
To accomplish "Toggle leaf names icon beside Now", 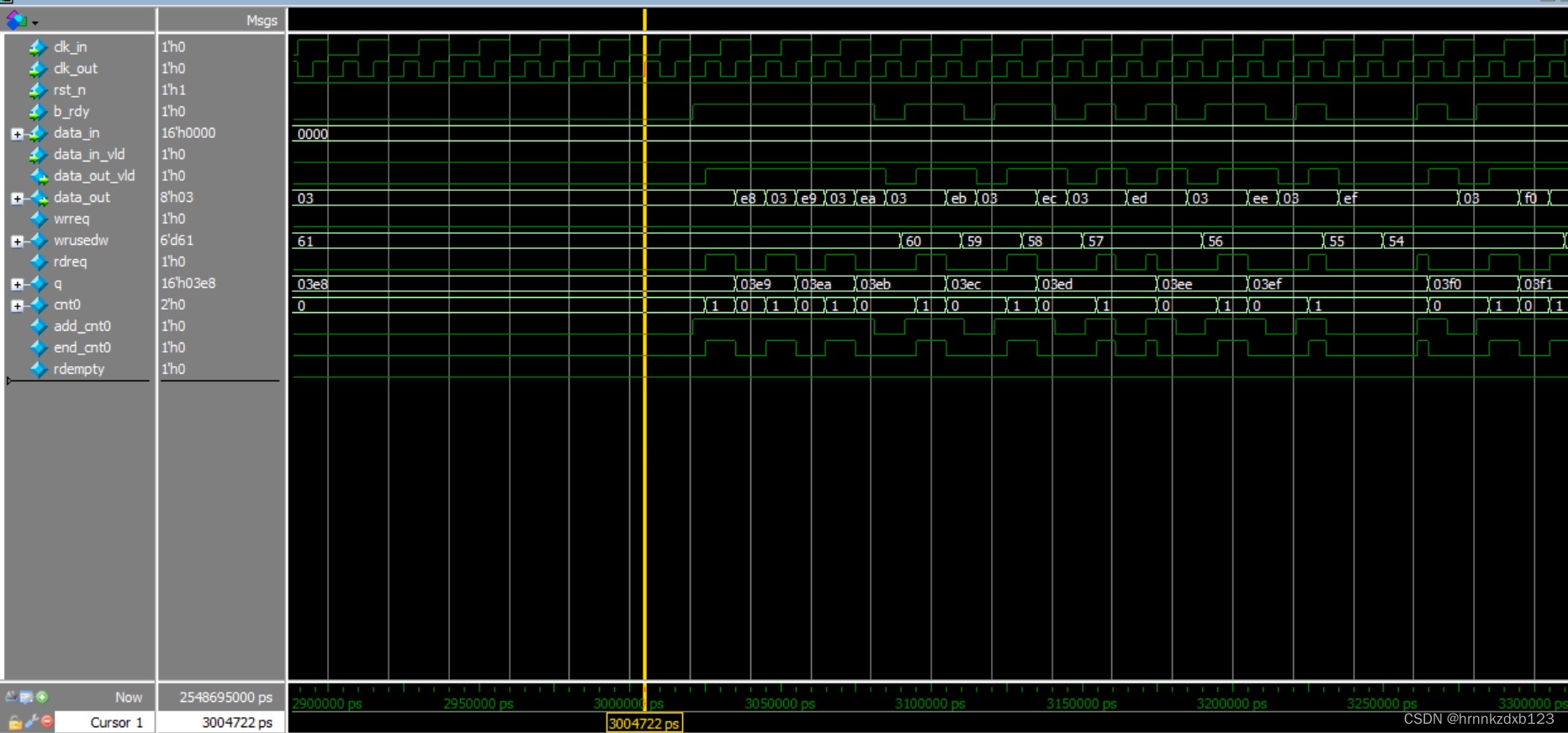I will pos(11,697).
